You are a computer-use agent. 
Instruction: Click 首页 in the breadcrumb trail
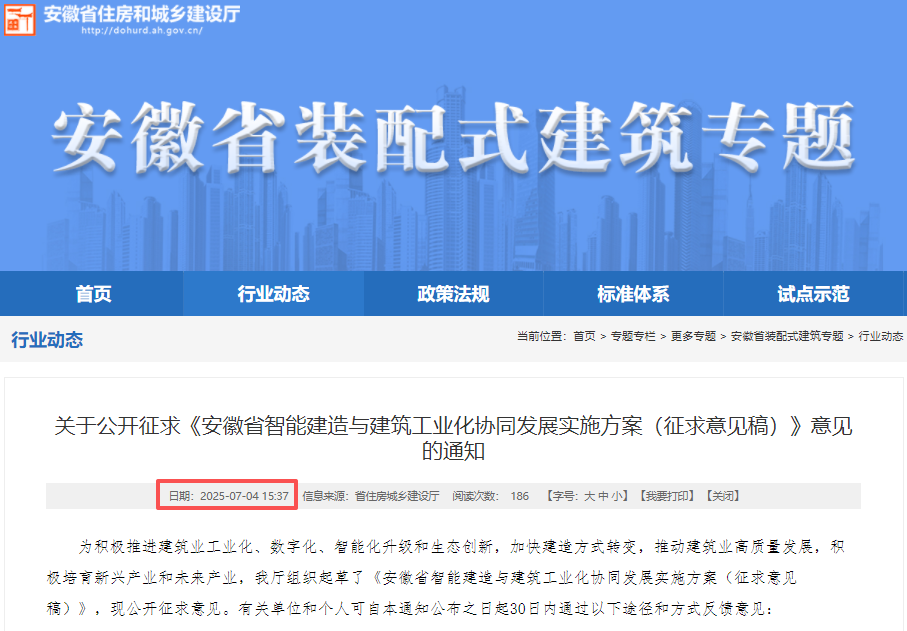tap(584, 337)
